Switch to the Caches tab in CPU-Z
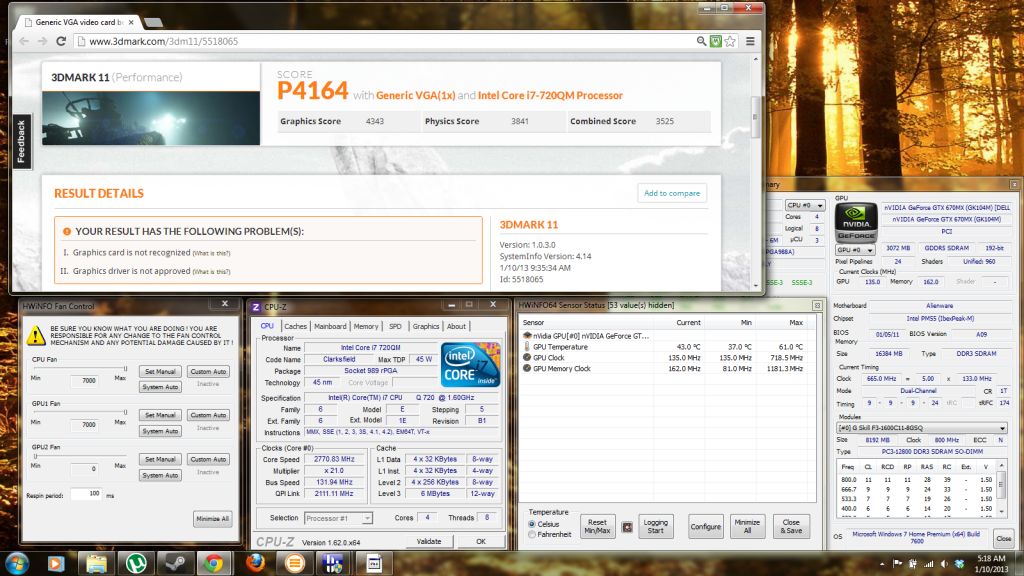Image resolution: width=1024 pixels, height=576 pixels. 295,327
